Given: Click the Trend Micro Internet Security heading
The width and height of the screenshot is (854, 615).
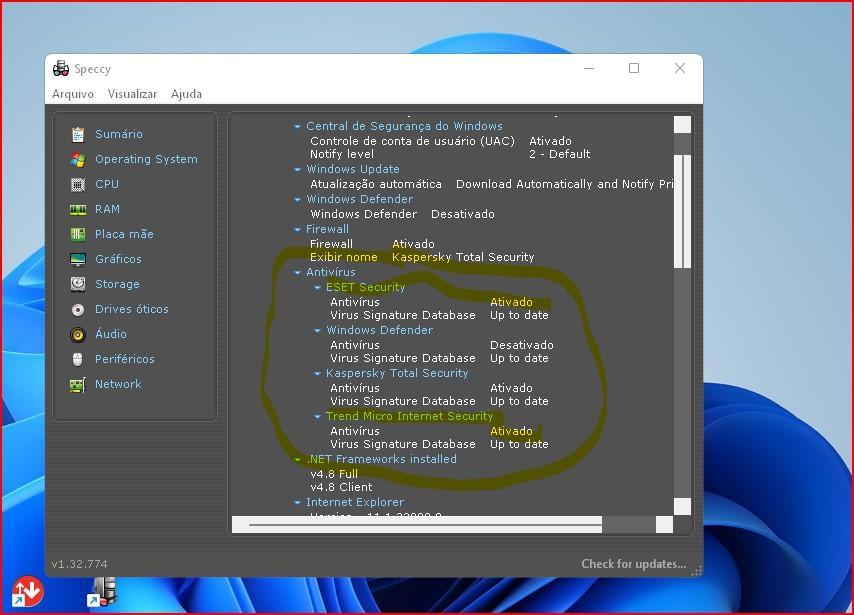Looking at the screenshot, I should tap(410, 417).
